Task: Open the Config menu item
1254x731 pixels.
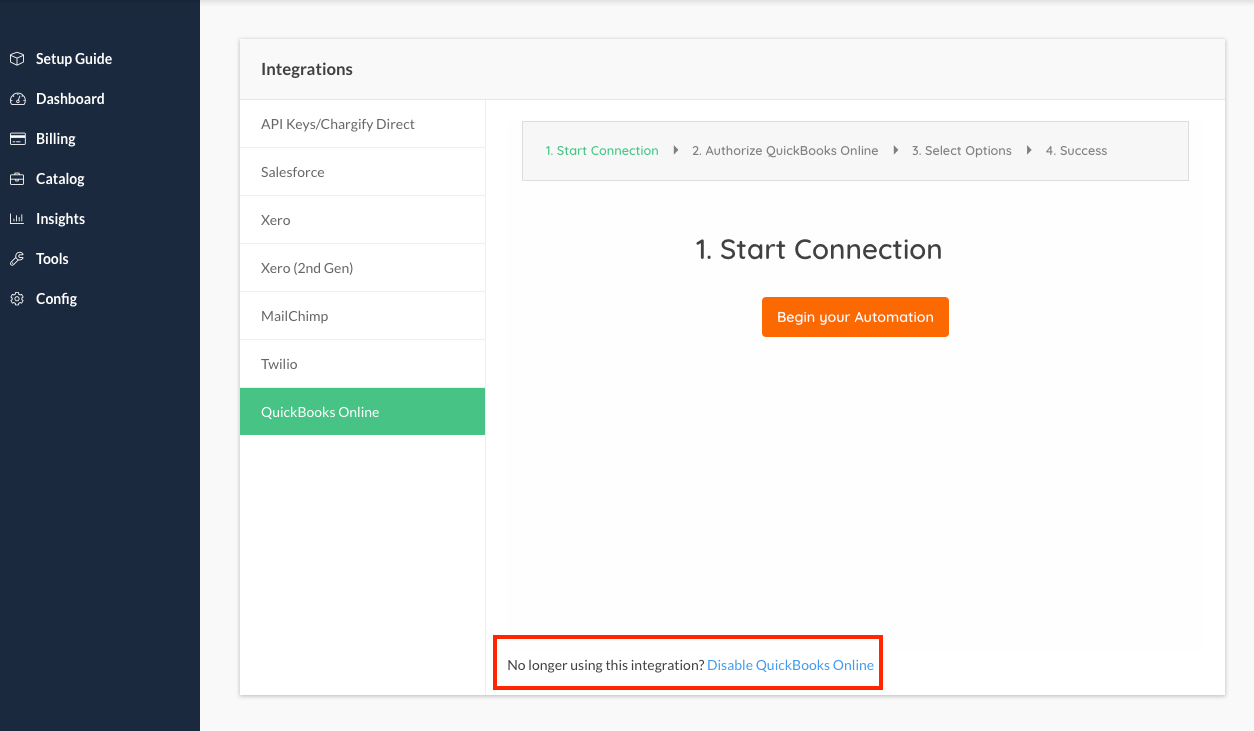Action: pyautogui.click(x=56, y=299)
